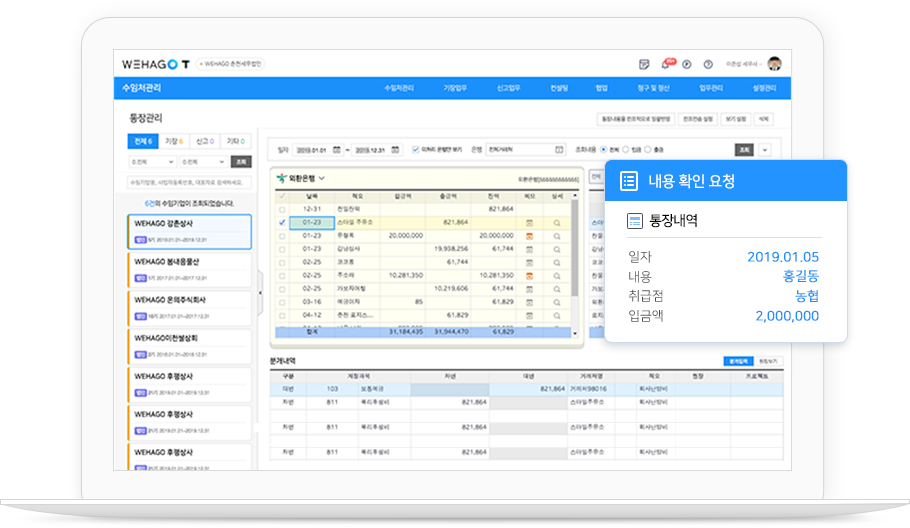Click magnifier detail icon on the 19,938,256 row
The image size is (910, 528).
pos(557,249)
